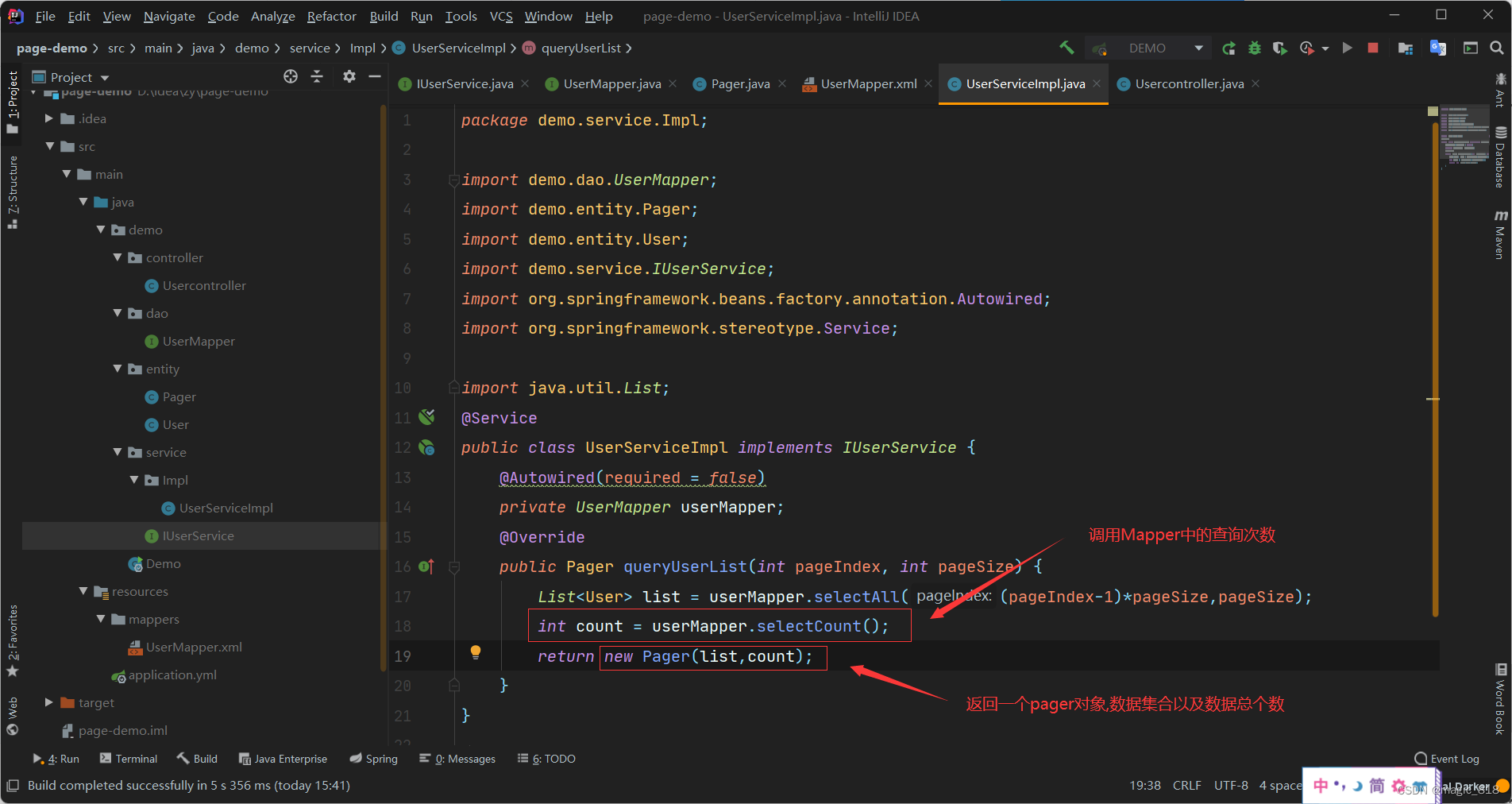Open the TODO tool window

click(x=546, y=759)
